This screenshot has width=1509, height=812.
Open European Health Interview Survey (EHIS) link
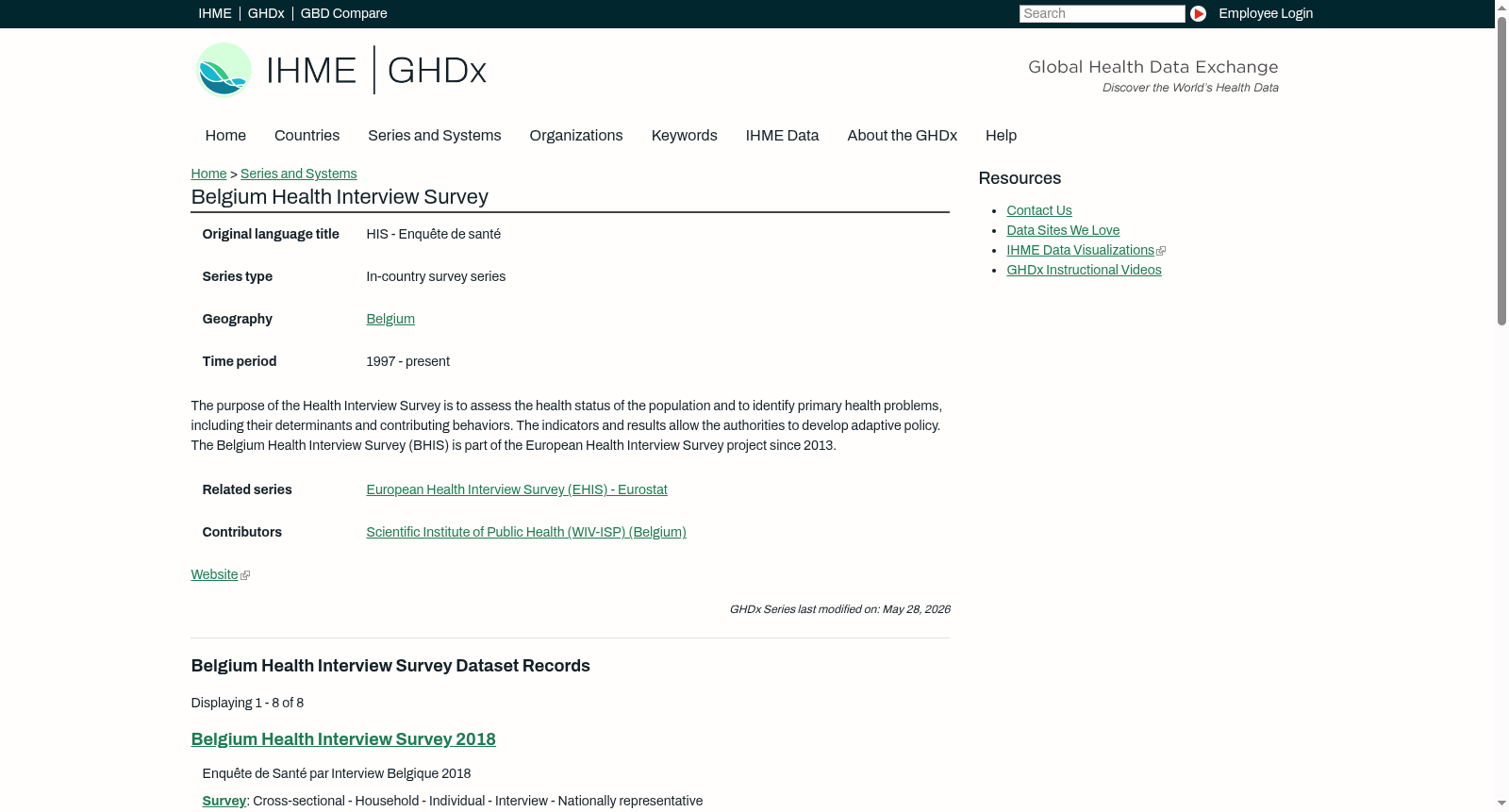click(x=517, y=489)
